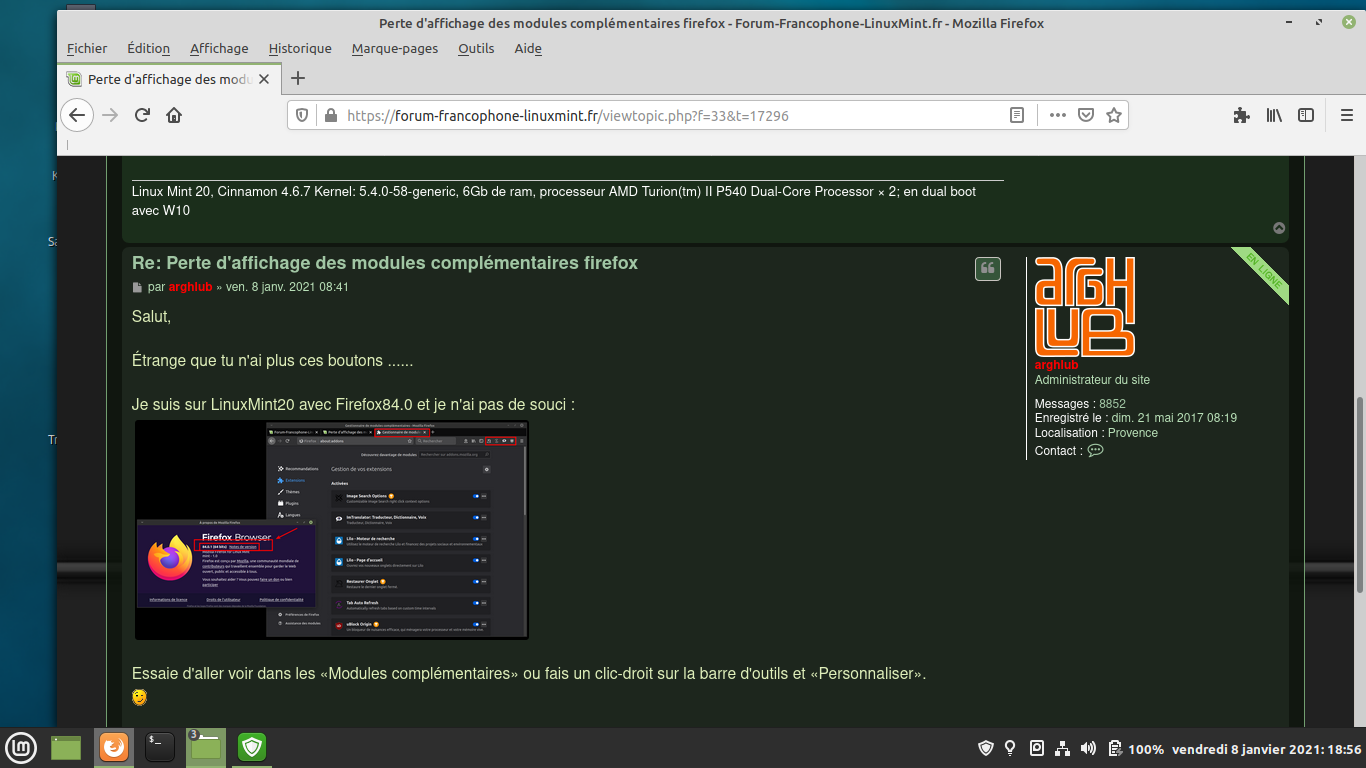Open the network connections tray icon

pyautogui.click(x=1063, y=748)
